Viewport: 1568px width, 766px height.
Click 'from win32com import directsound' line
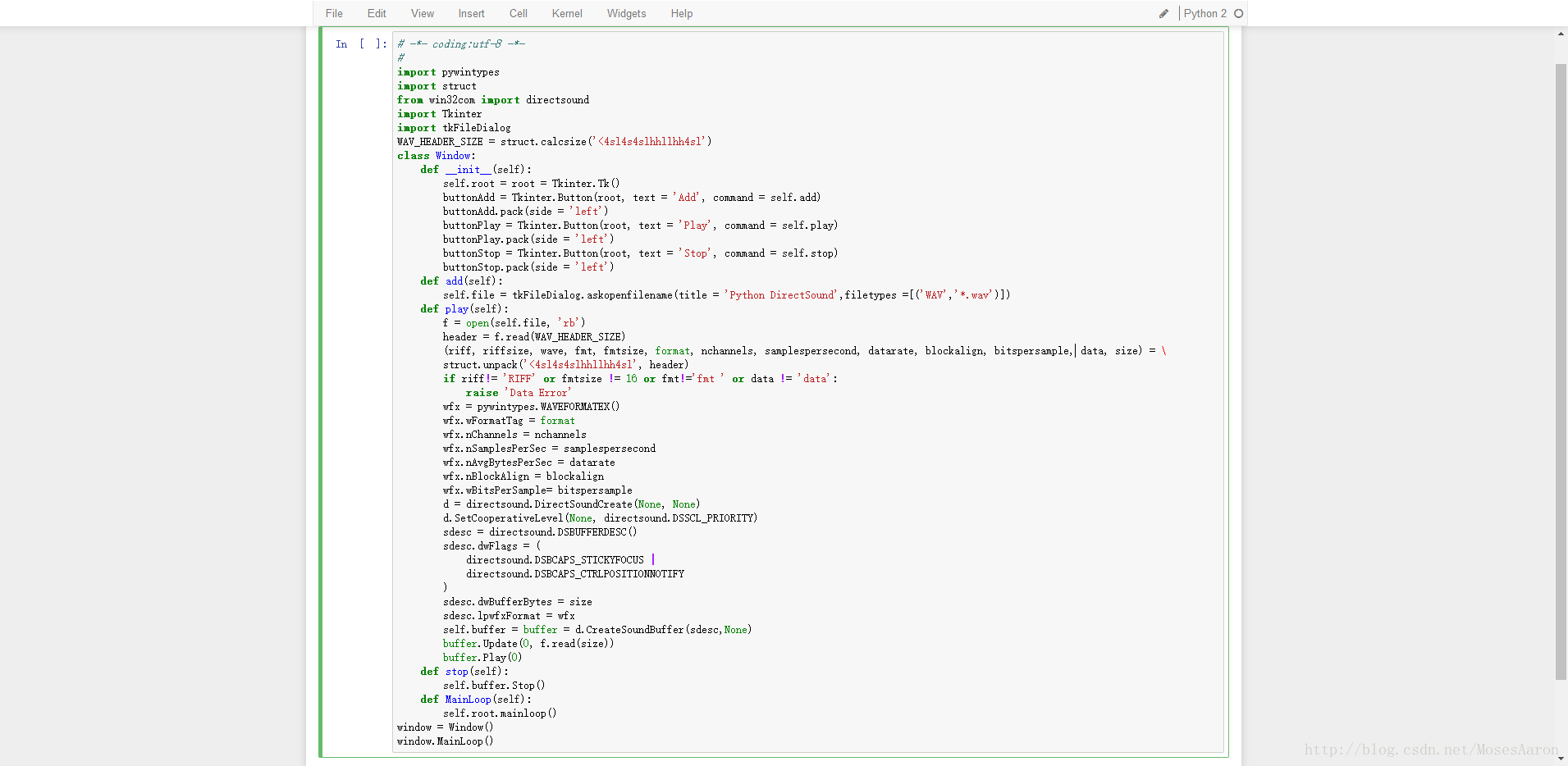coord(493,100)
